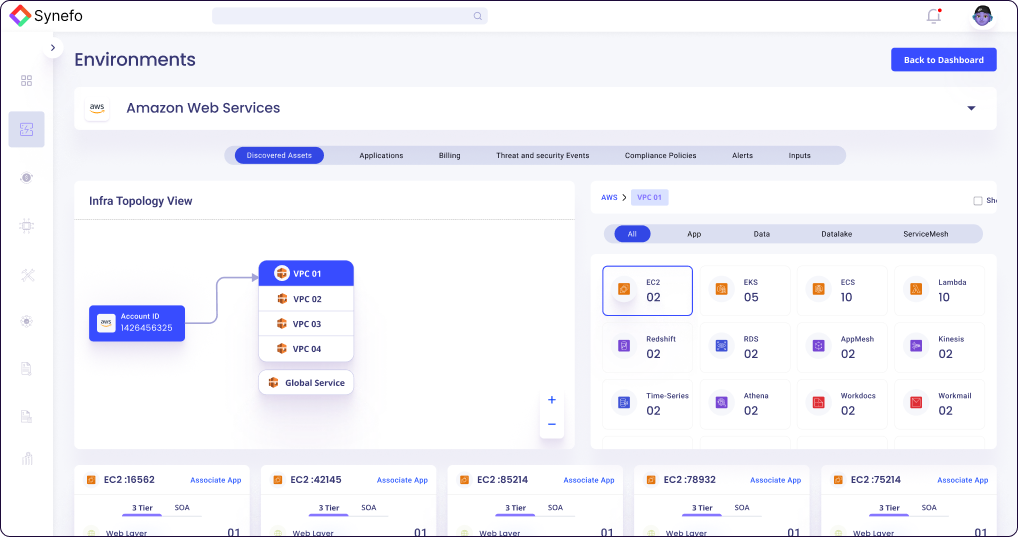Image resolution: width=1018 pixels, height=537 pixels.
Task: Open the EC2 service card icon
Action: pyautogui.click(x=624, y=289)
